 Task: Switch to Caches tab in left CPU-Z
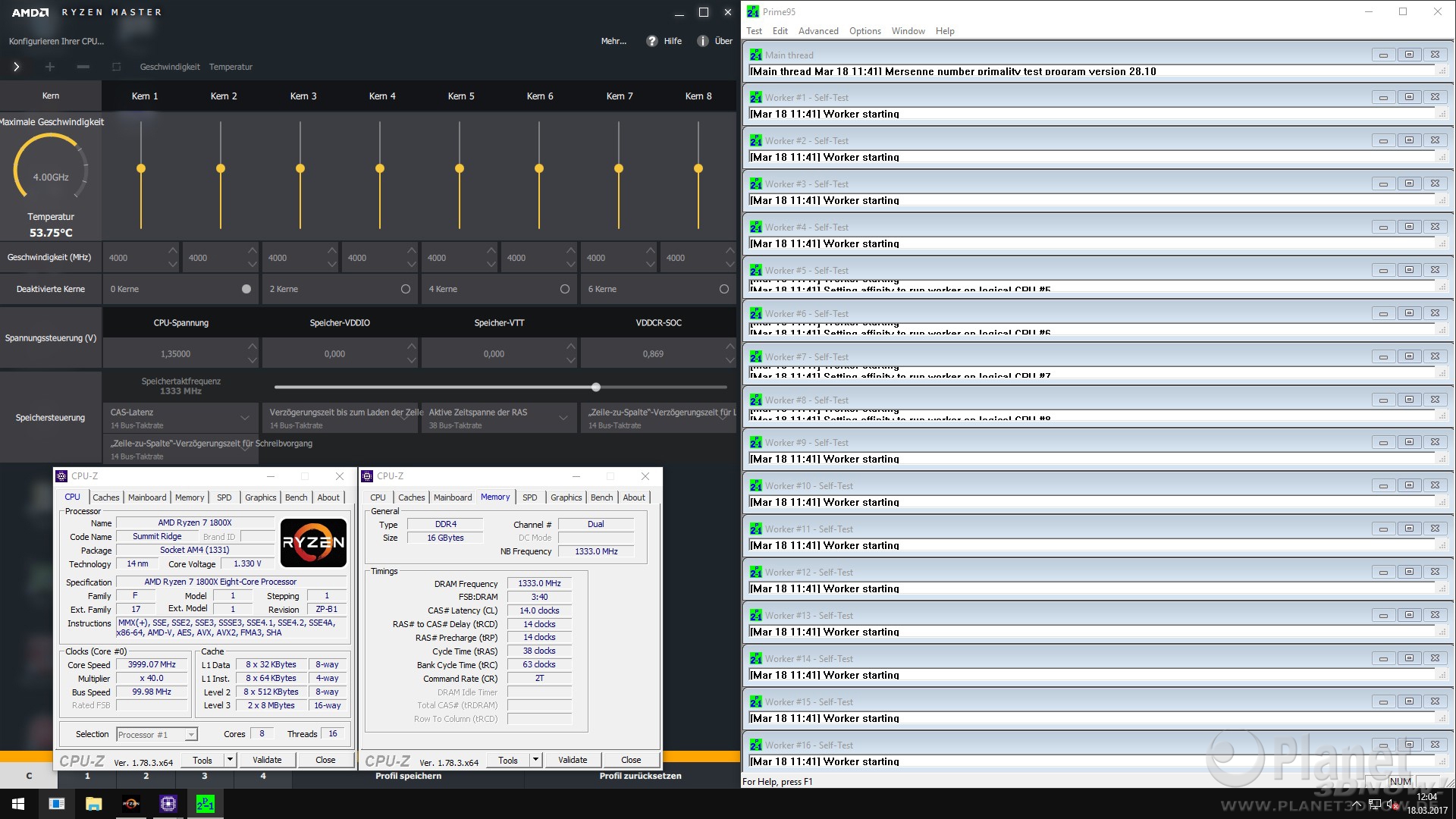point(106,497)
